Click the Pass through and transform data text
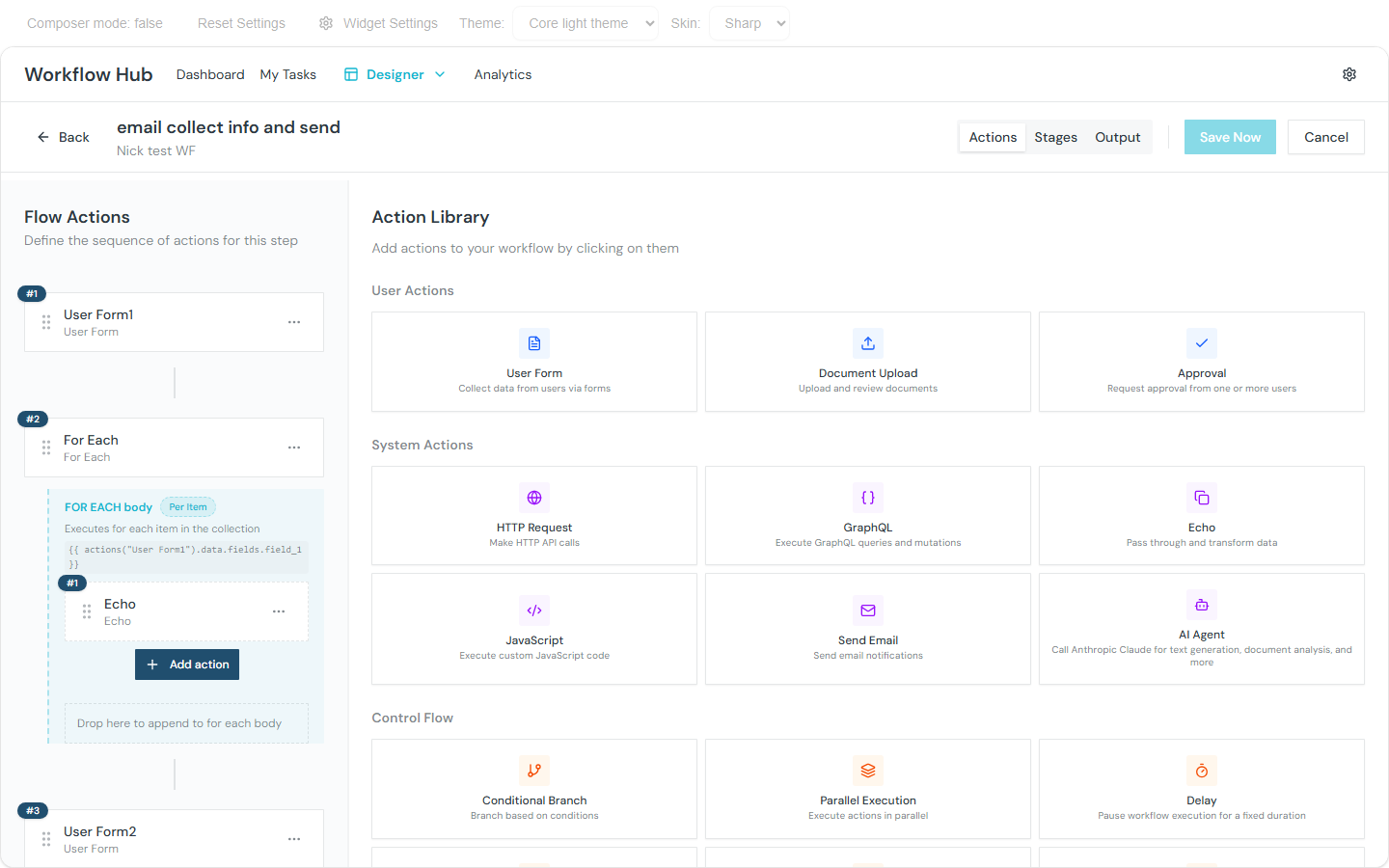Viewport: 1389px width, 868px height. point(1202,543)
